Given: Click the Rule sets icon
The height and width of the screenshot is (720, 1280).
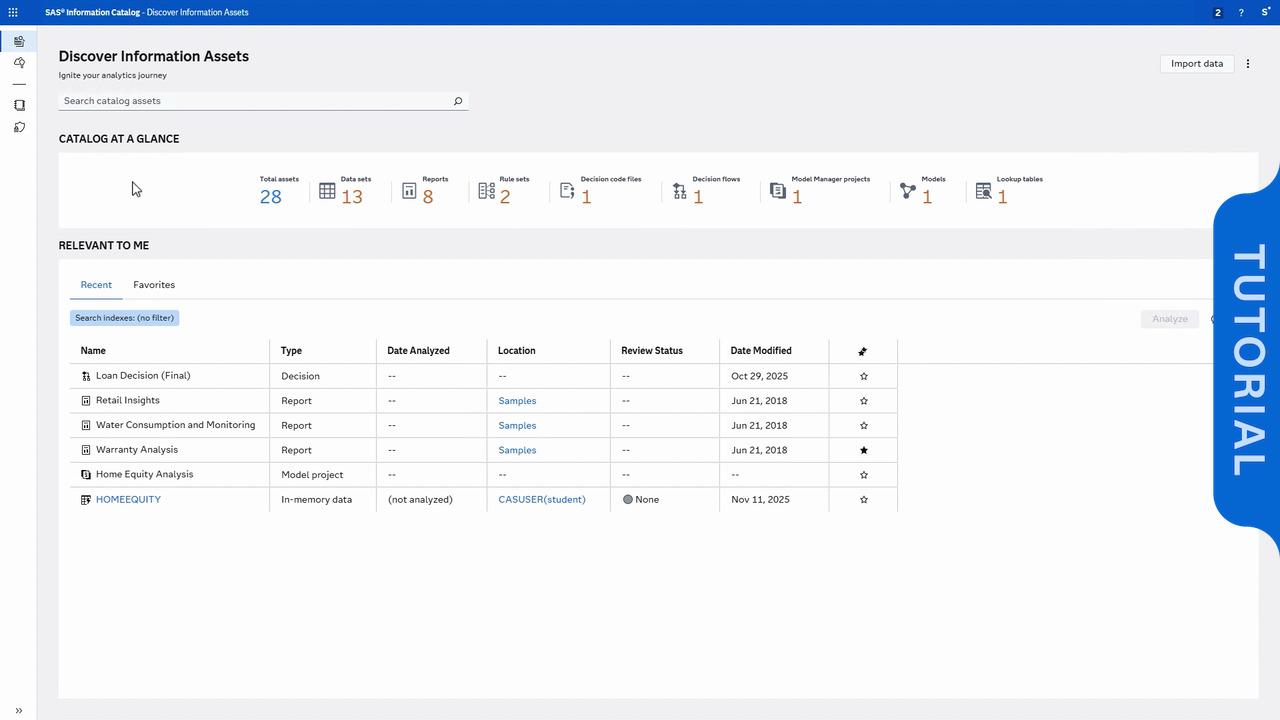Looking at the screenshot, I should tap(487, 191).
